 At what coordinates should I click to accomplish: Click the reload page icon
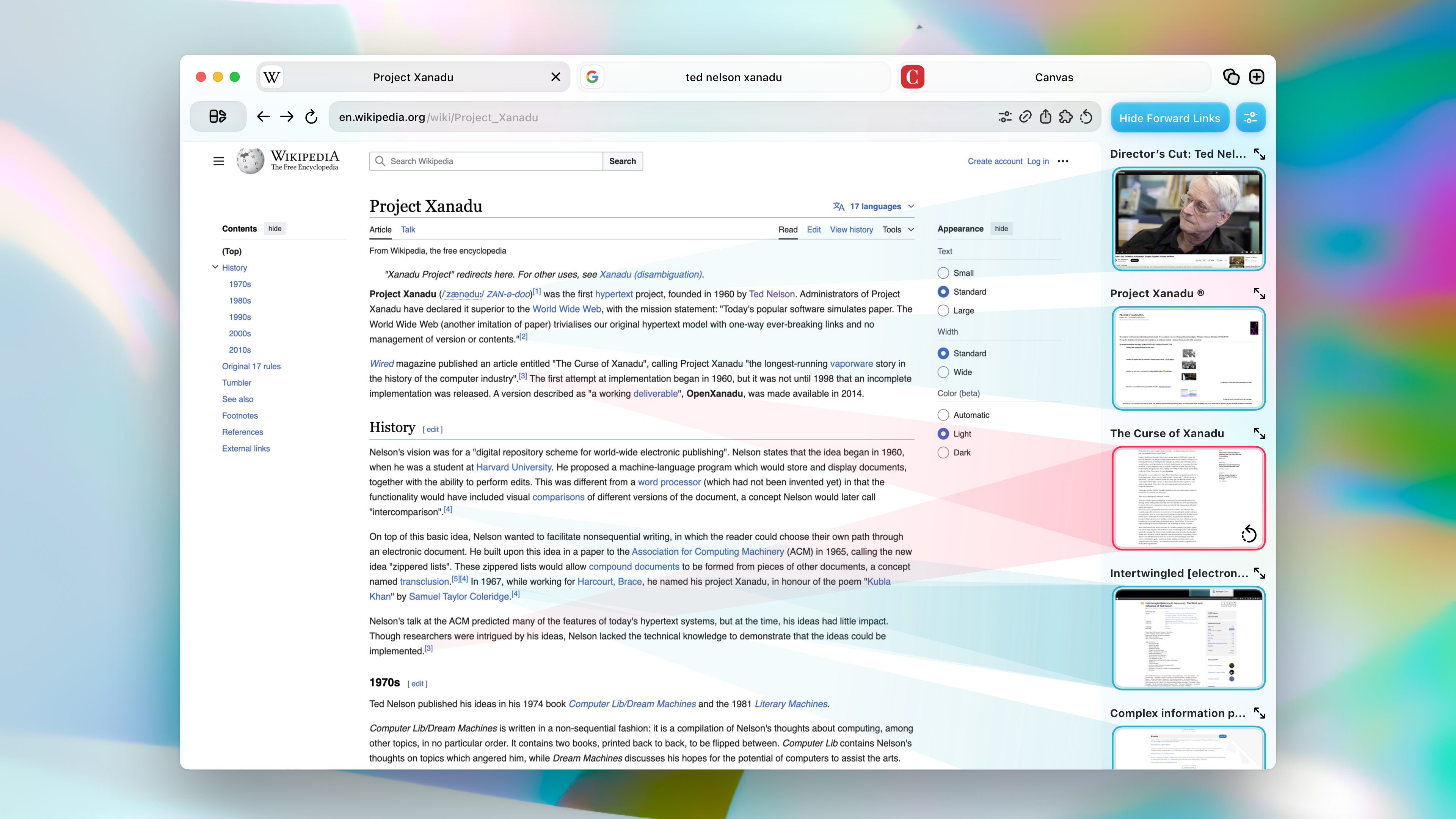pyautogui.click(x=311, y=117)
